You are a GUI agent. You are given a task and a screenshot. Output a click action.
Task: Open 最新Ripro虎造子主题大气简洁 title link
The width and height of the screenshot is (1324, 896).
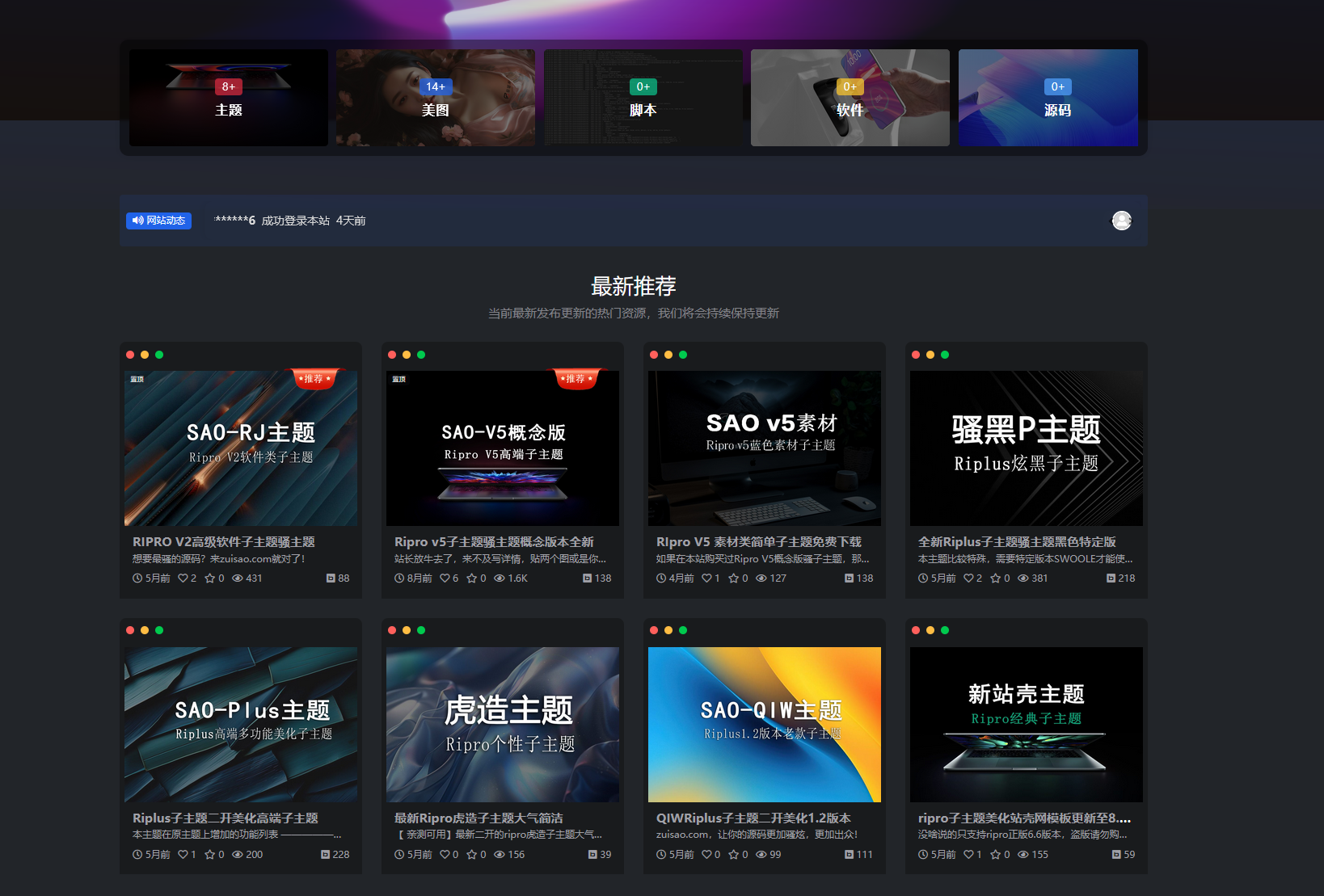[x=479, y=818]
